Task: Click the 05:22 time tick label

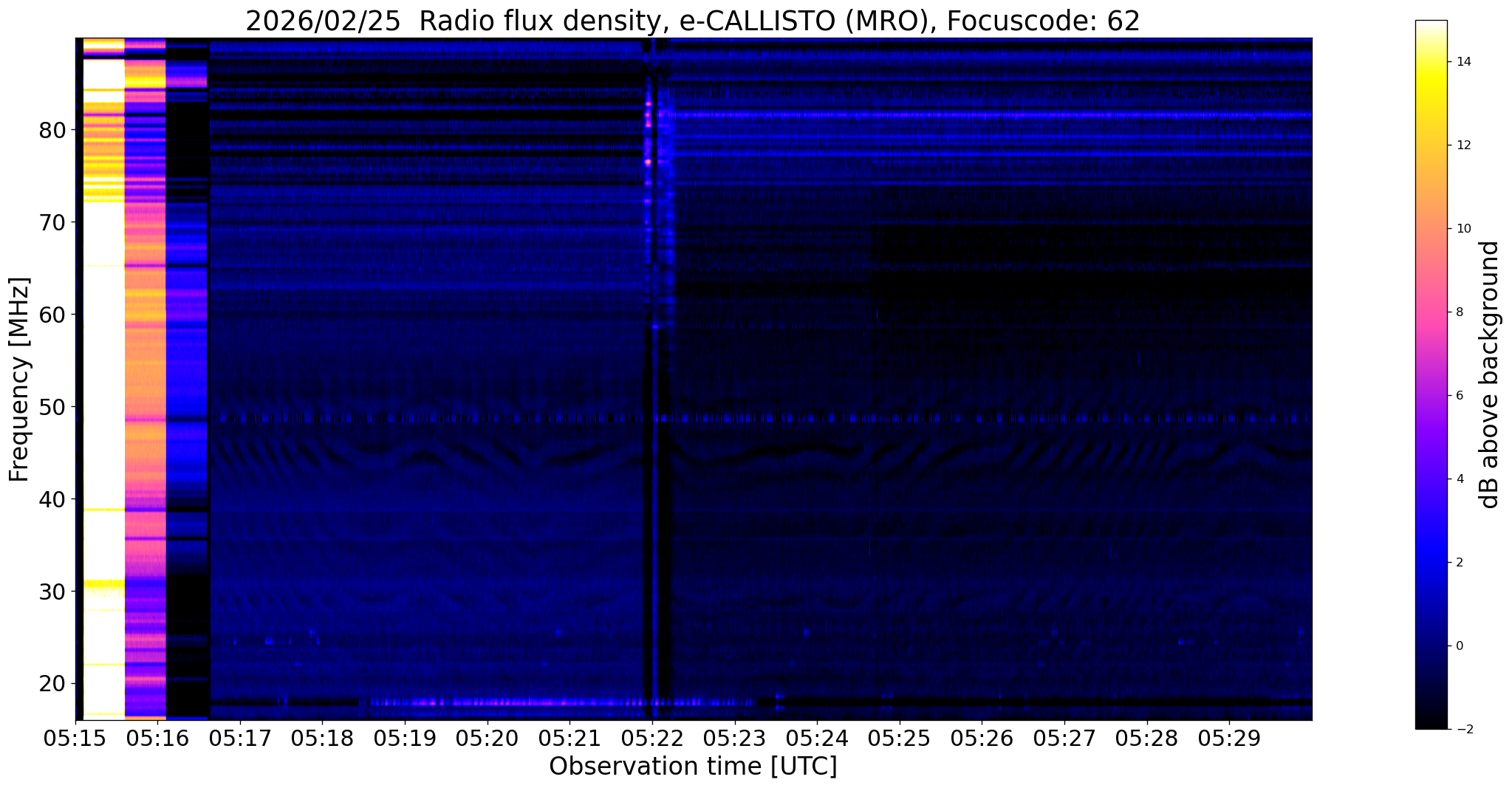Action: [x=652, y=738]
